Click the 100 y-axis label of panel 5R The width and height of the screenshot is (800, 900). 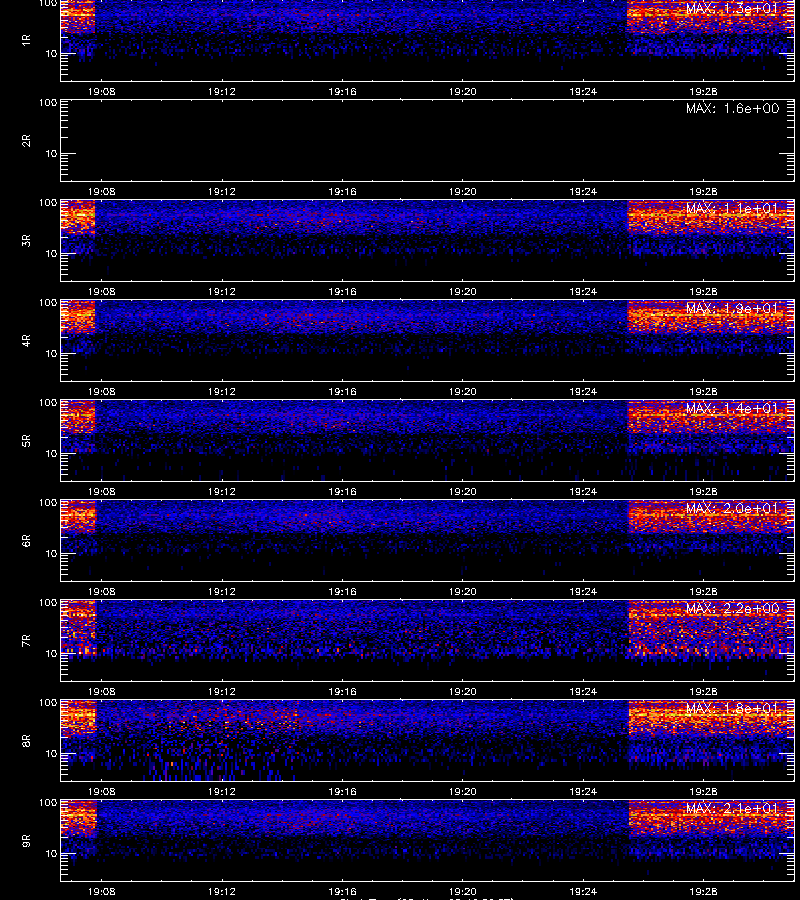(x=48, y=403)
